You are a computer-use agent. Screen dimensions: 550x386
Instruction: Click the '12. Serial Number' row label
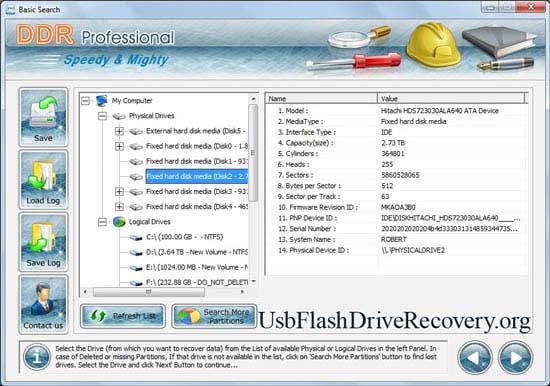coord(307,229)
